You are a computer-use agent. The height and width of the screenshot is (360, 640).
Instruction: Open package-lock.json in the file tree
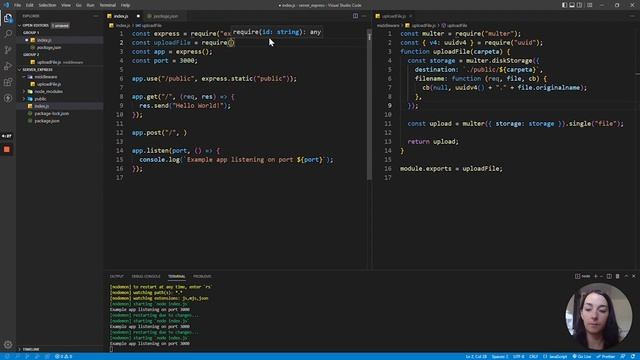60,113
